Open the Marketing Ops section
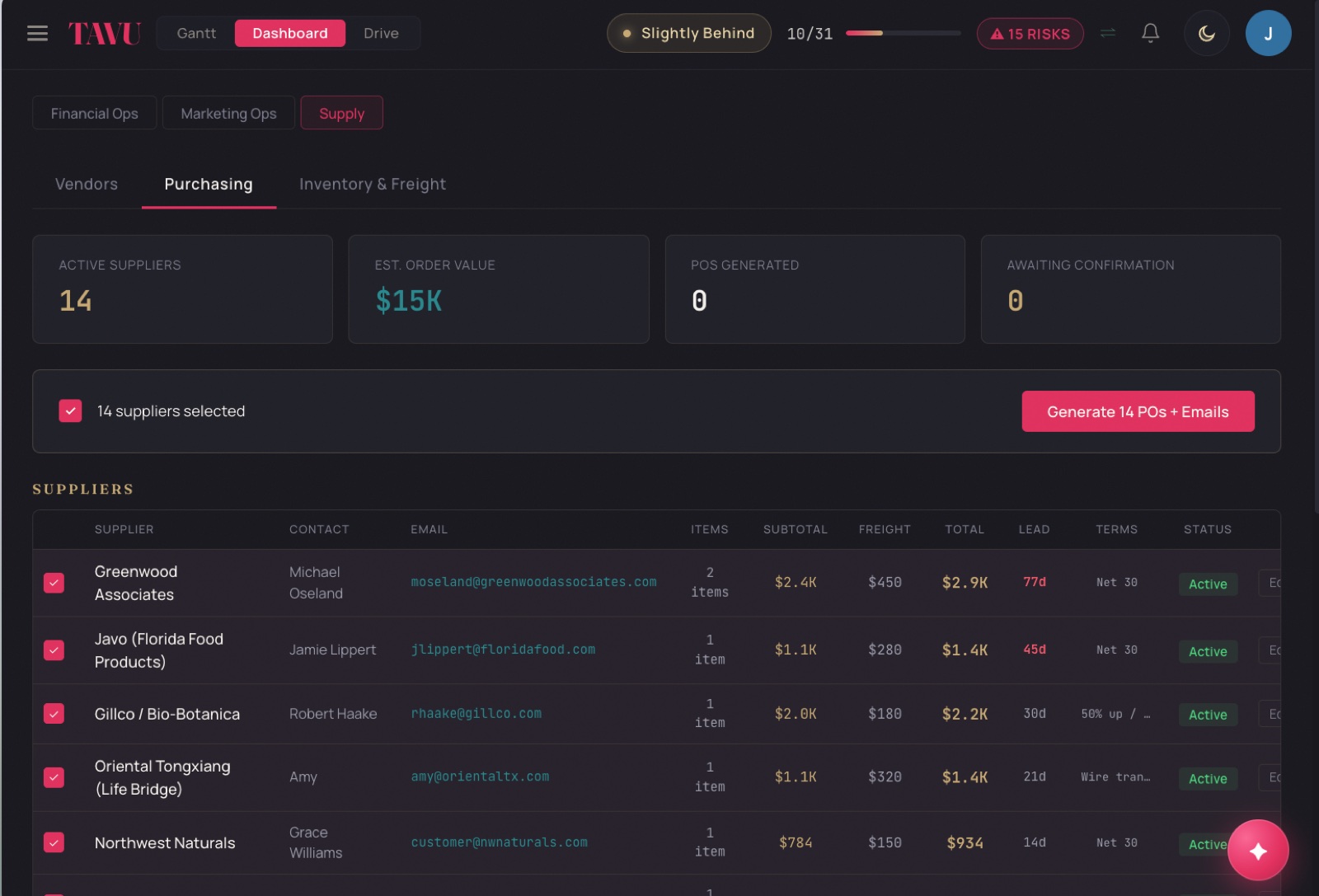 (228, 113)
